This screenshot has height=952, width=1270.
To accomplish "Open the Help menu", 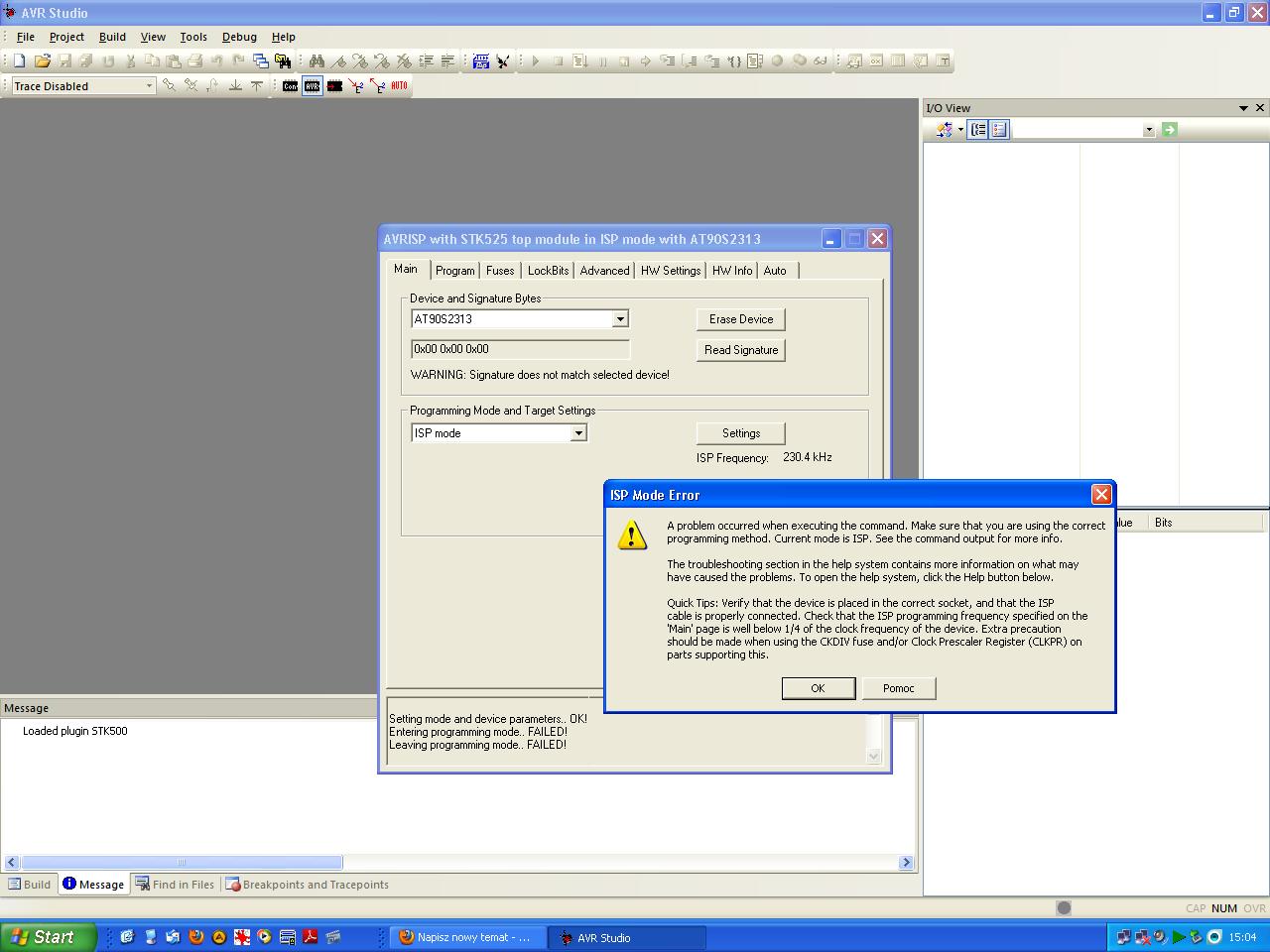I will [x=284, y=37].
